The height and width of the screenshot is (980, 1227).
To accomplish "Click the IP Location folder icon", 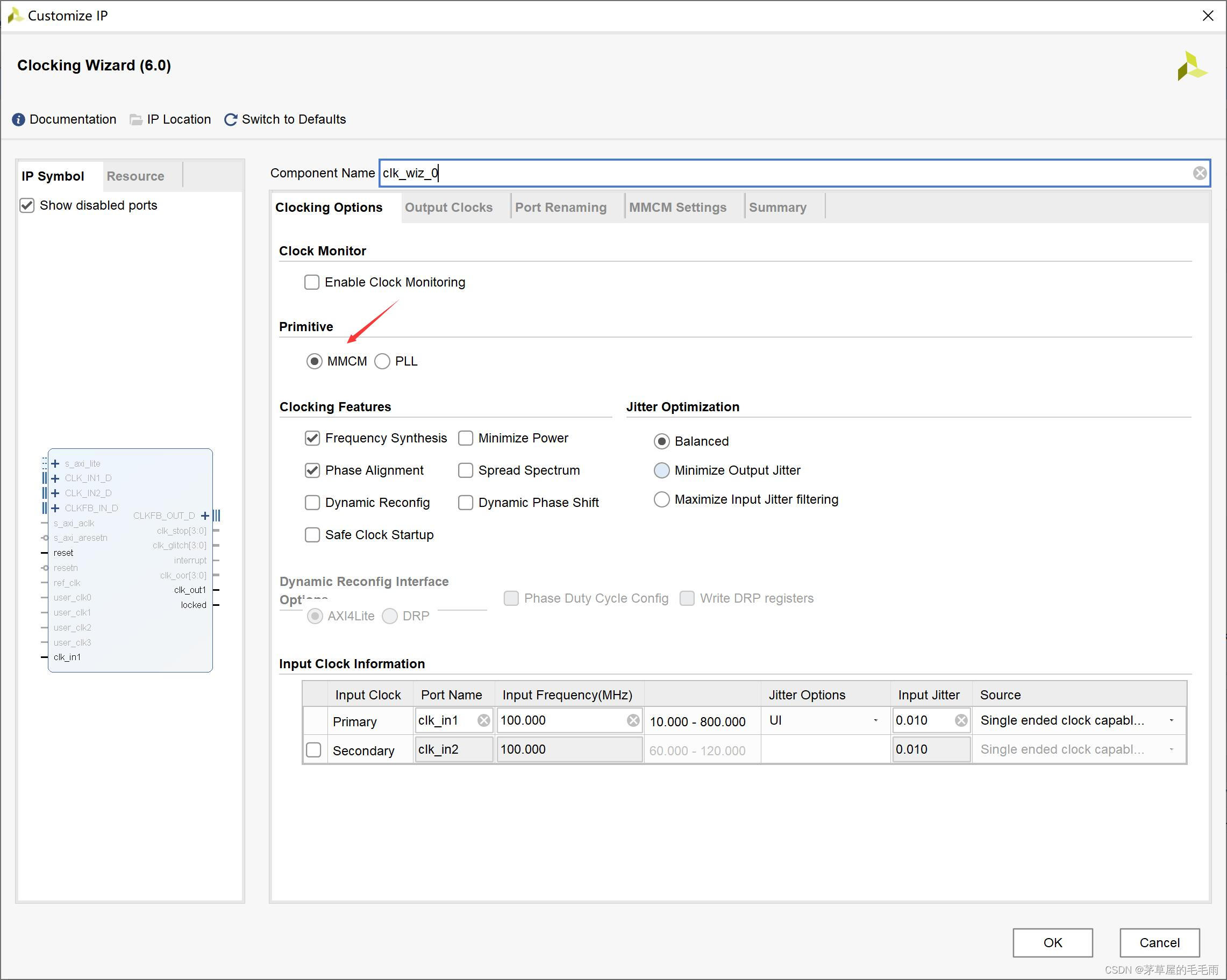I will click(x=136, y=119).
